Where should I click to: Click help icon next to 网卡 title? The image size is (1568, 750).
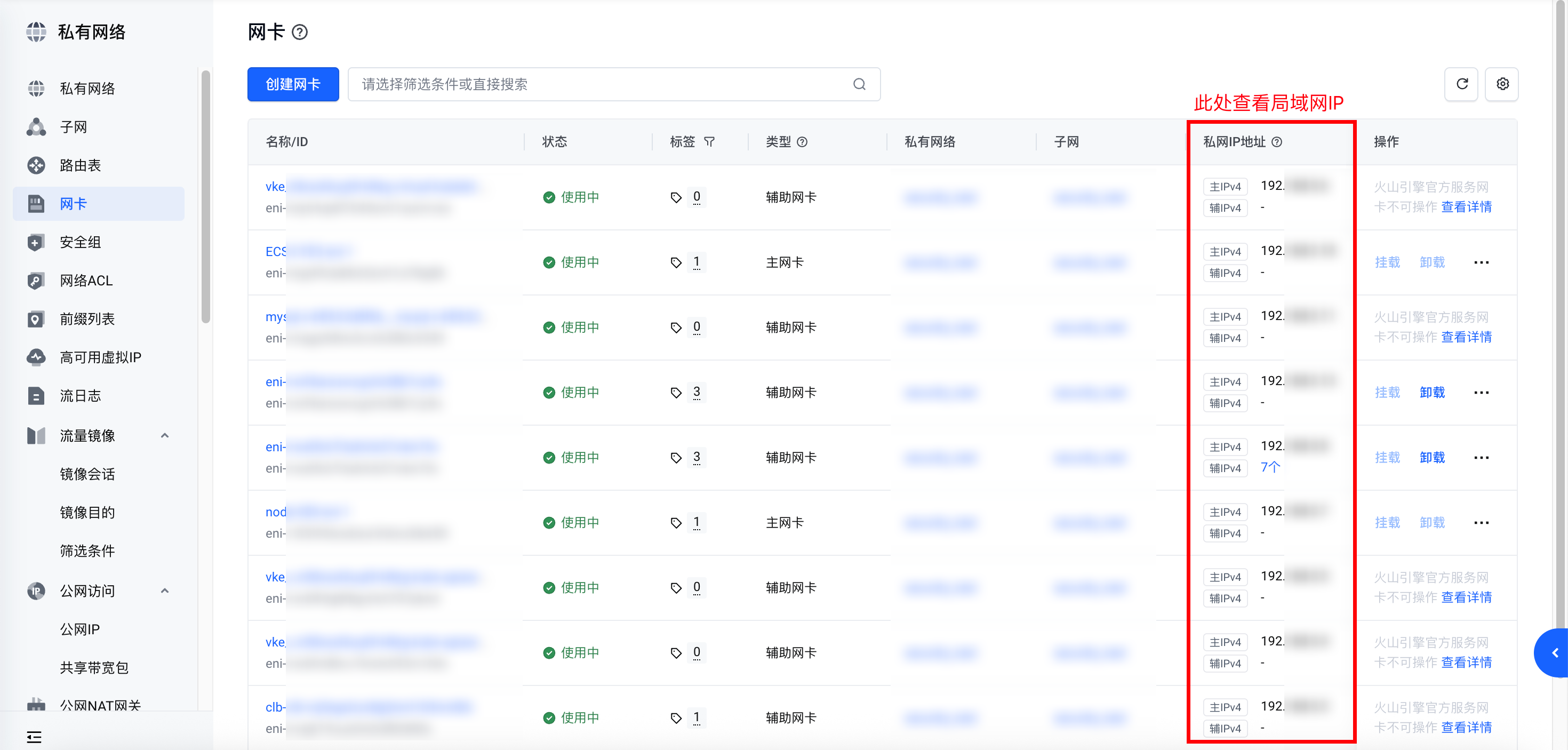pos(300,32)
